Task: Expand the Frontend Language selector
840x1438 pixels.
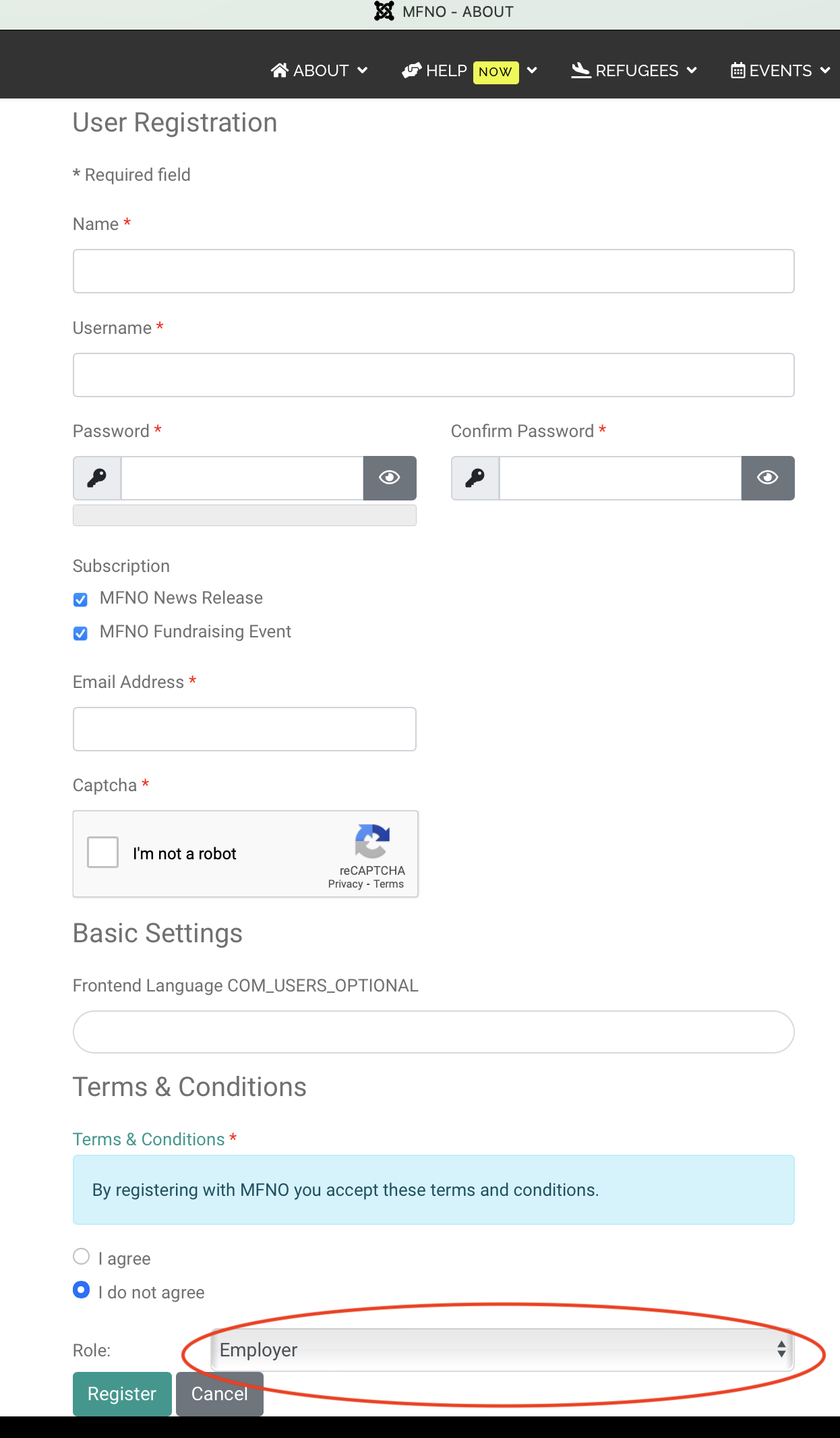Action: coord(433,1032)
